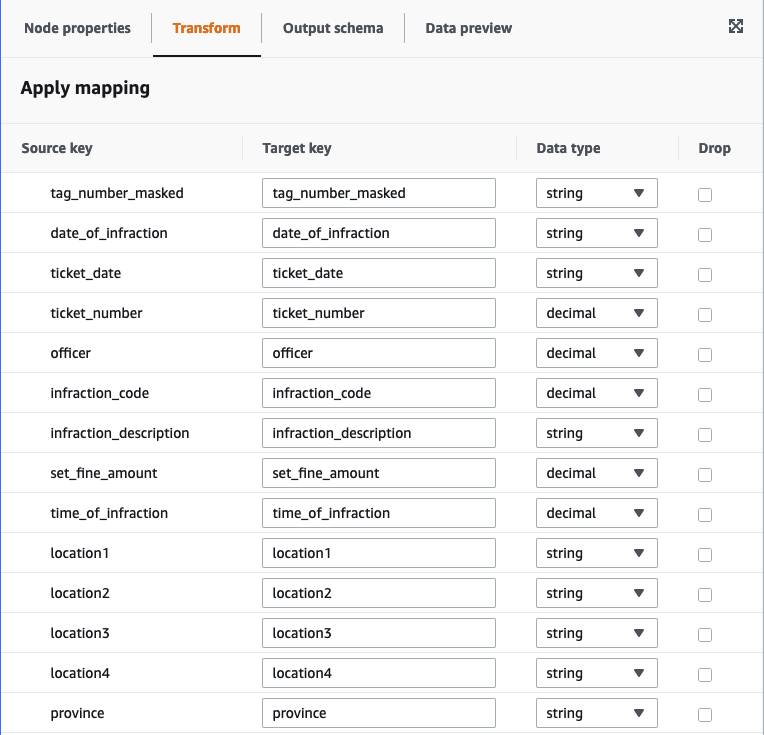
Task: Edit the infraction_description target key field
Action: click(x=378, y=433)
